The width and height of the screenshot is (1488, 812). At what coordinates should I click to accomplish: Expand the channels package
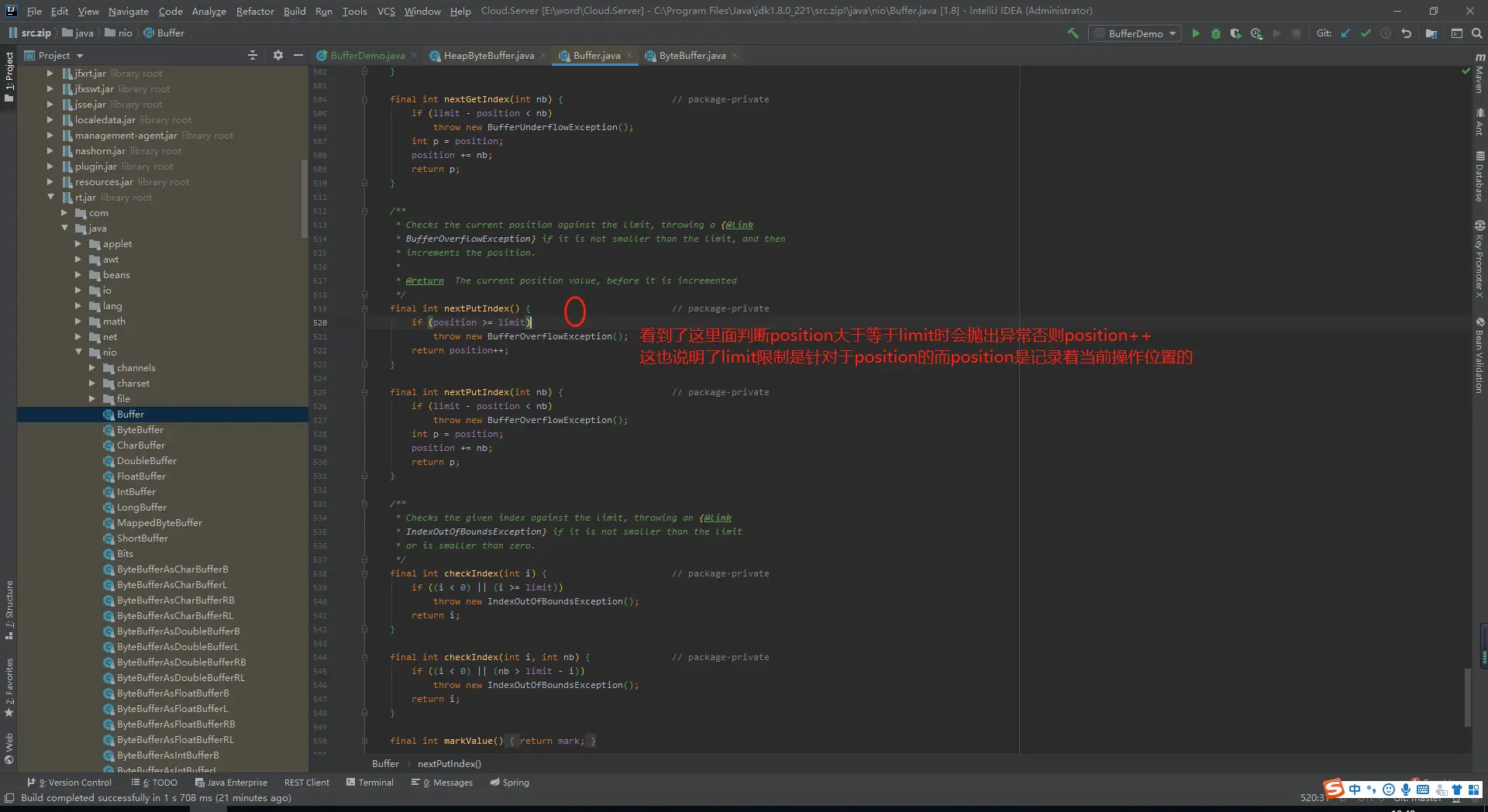(92, 368)
